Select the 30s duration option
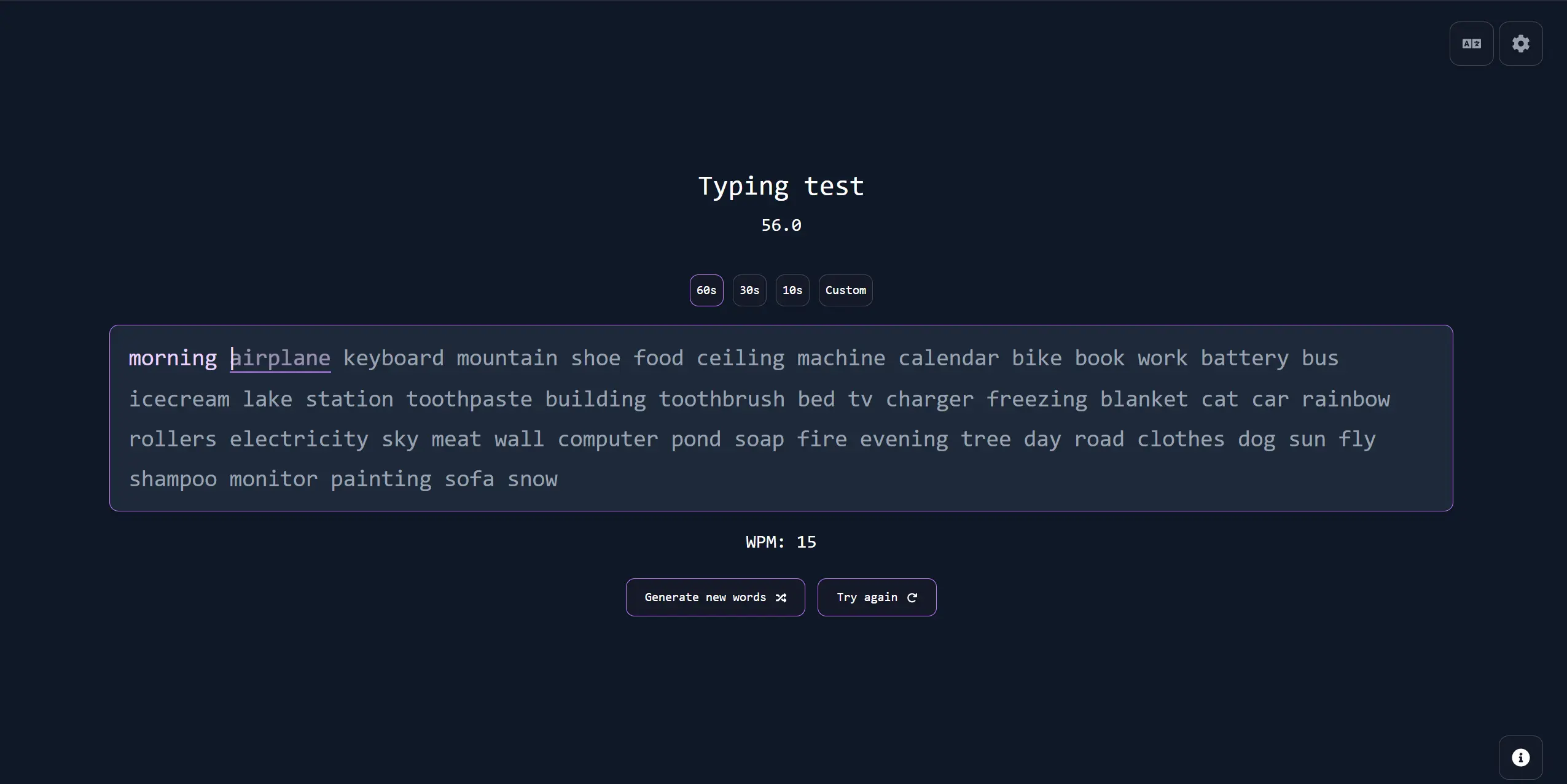1567x784 pixels. point(749,290)
